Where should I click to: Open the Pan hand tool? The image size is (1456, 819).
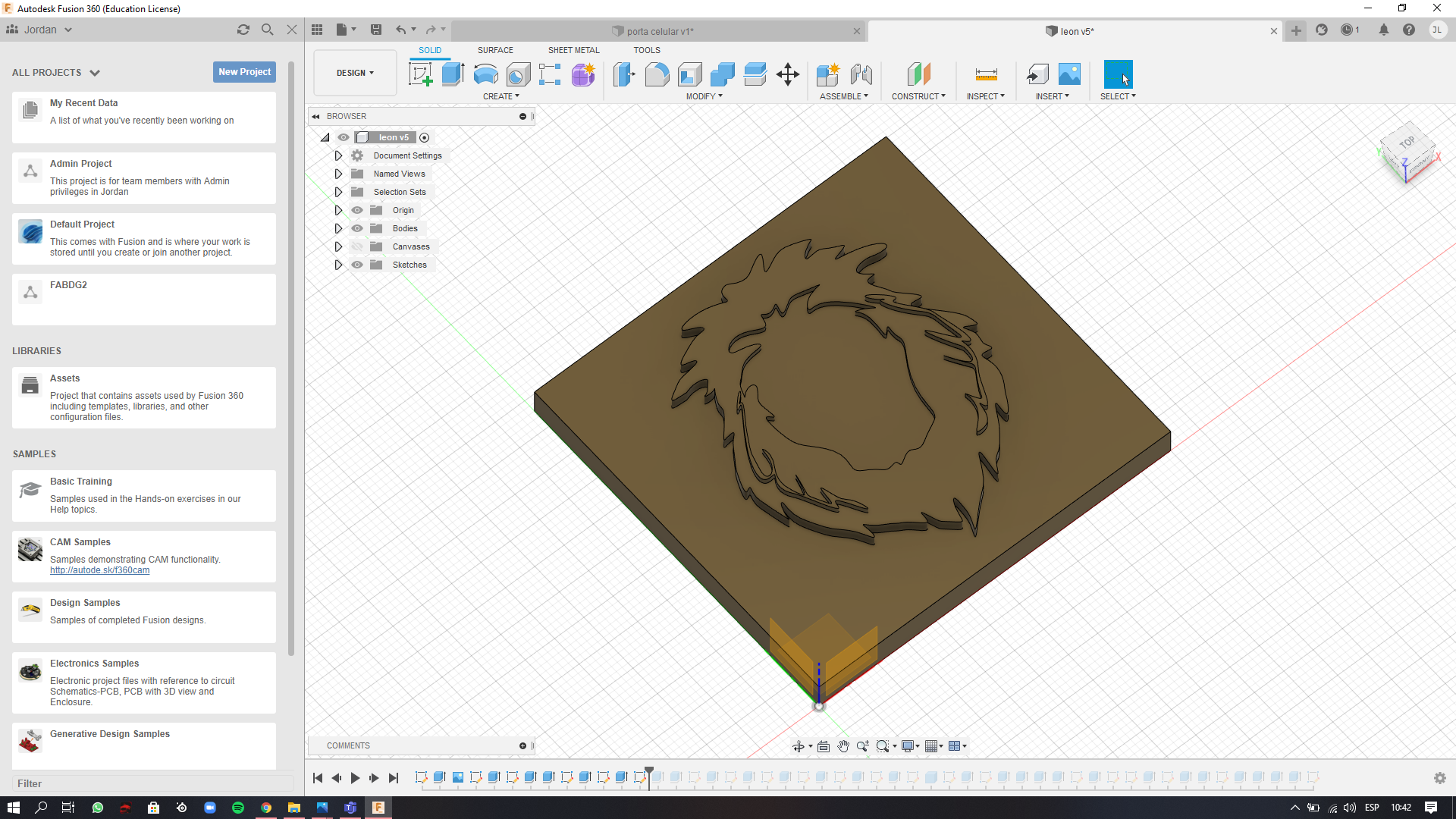point(843,746)
